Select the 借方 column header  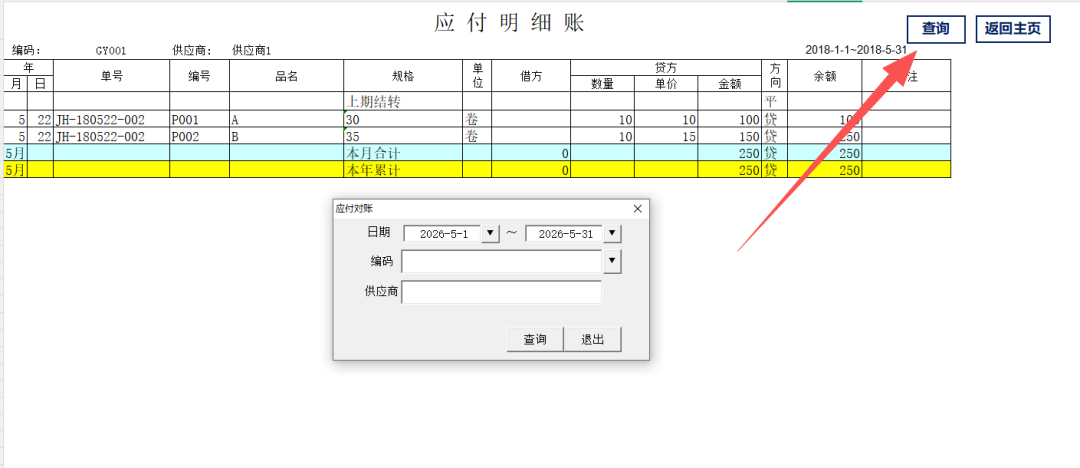point(531,76)
